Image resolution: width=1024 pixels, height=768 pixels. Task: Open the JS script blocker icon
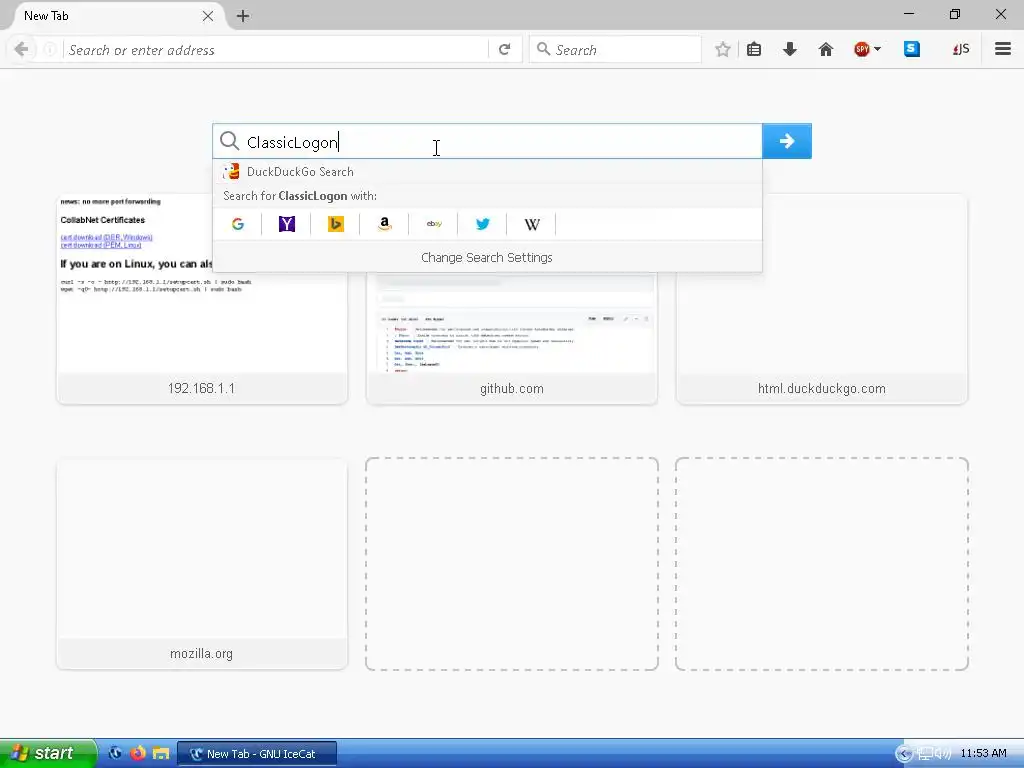(x=961, y=50)
